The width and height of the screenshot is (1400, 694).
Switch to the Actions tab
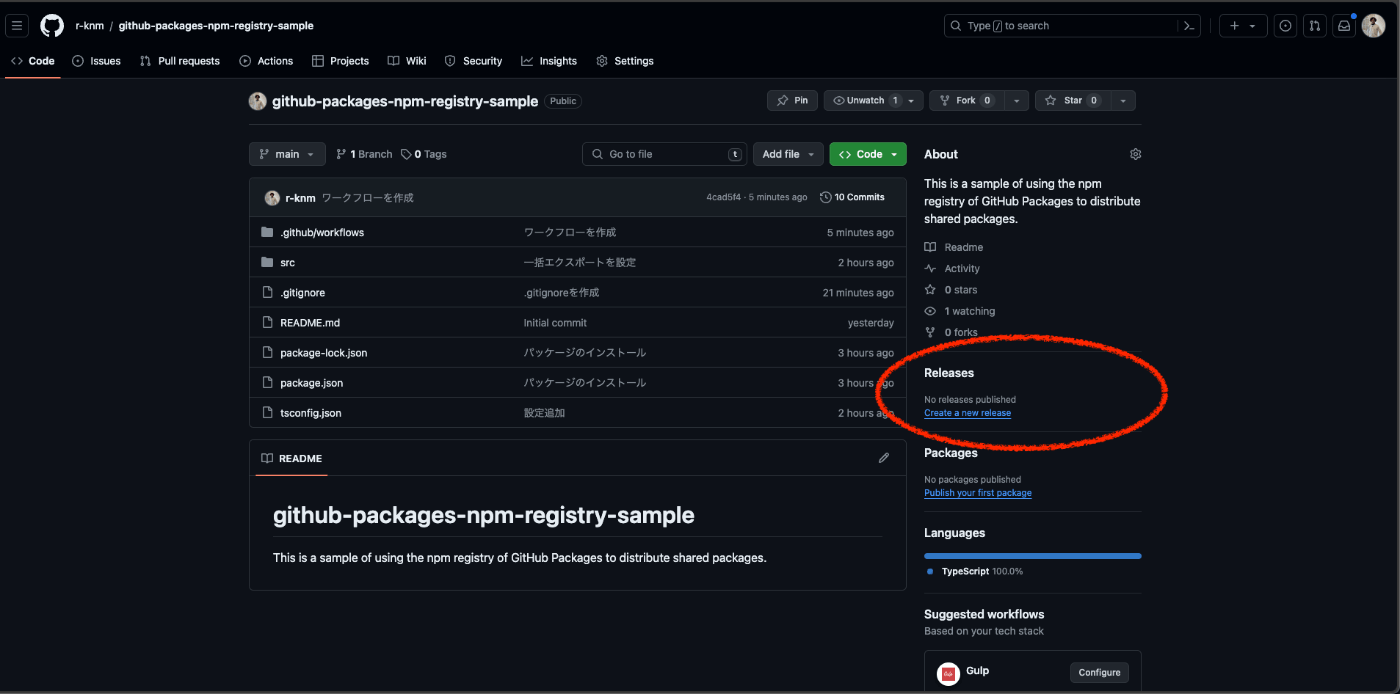266,61
